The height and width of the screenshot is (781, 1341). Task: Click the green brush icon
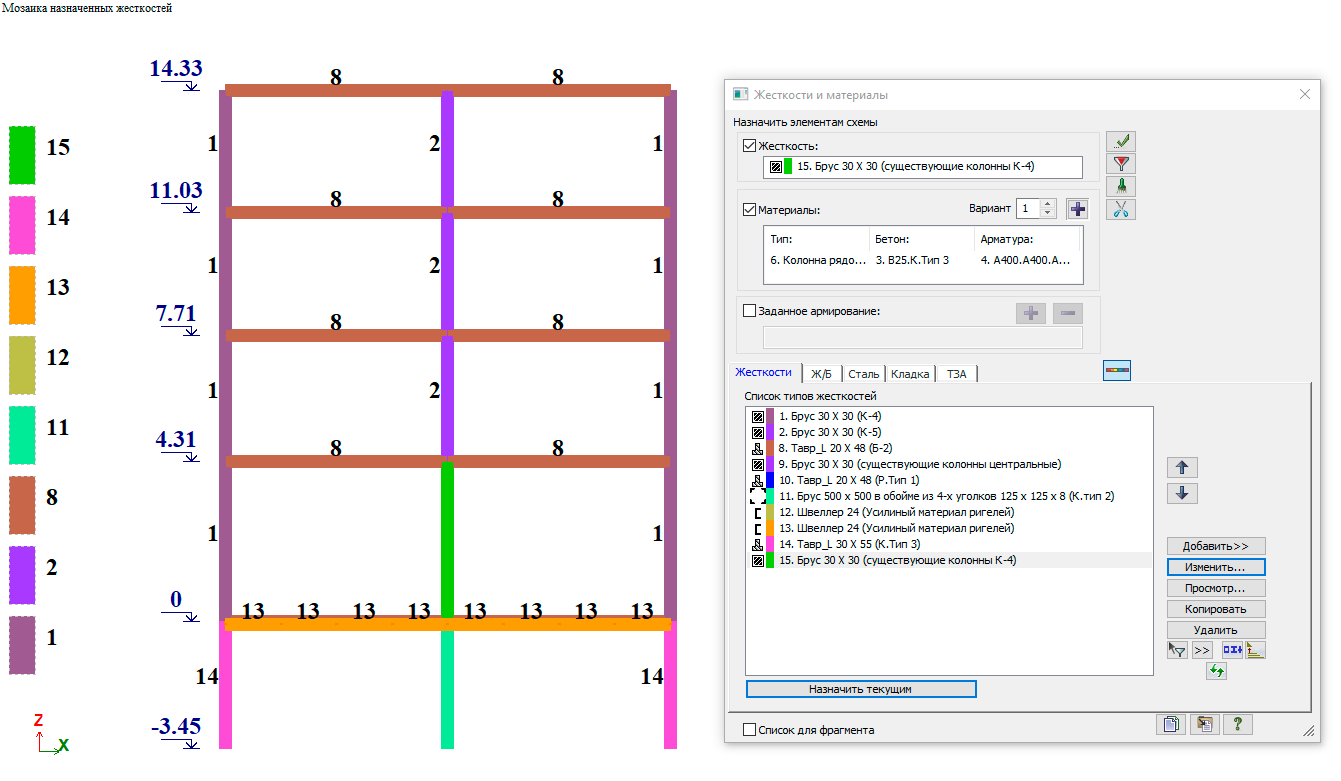click(x=1122, y=187)
